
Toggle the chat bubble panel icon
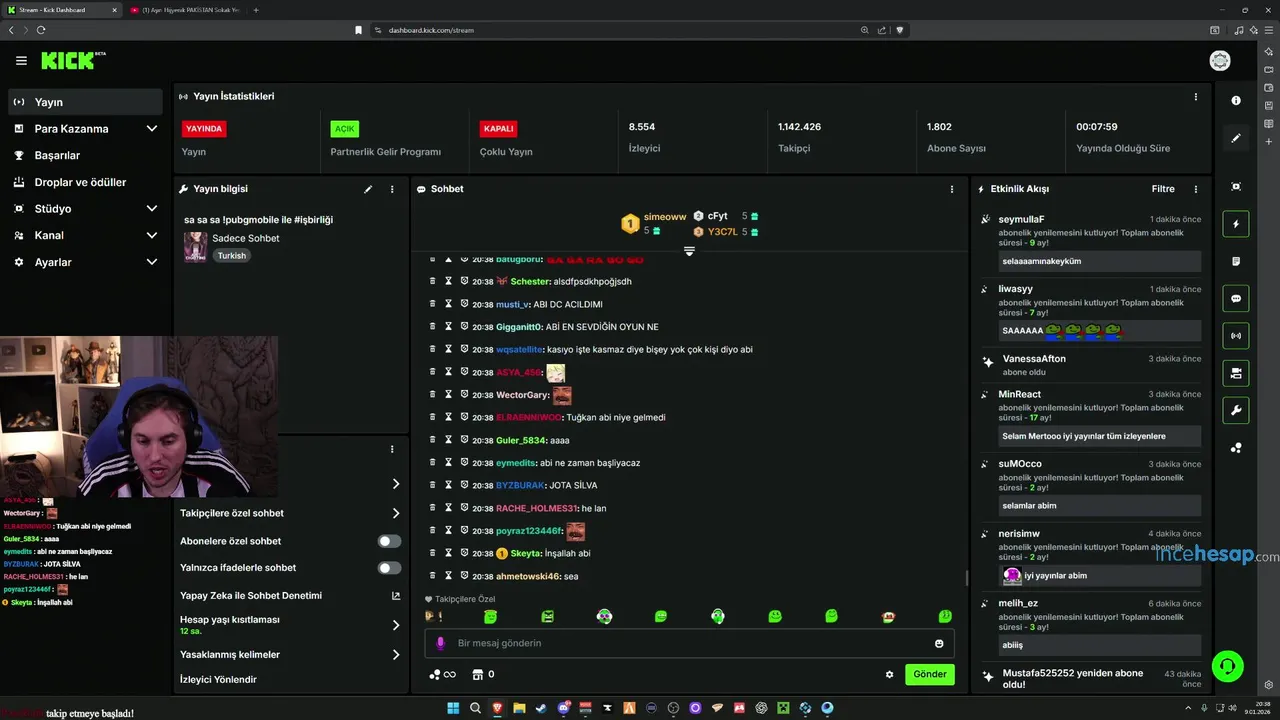(1236, 298)
